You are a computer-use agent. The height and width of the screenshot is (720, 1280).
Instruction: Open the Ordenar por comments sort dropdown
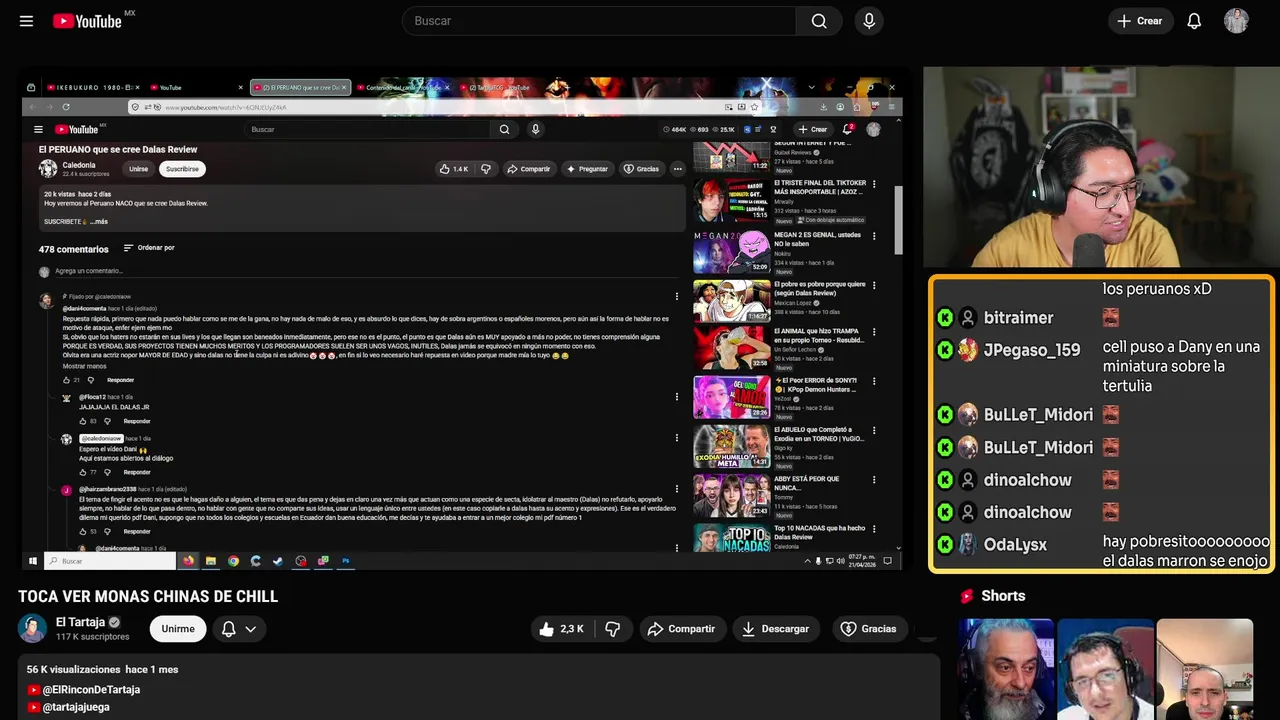pyautogui.click(x=149, y=248)
